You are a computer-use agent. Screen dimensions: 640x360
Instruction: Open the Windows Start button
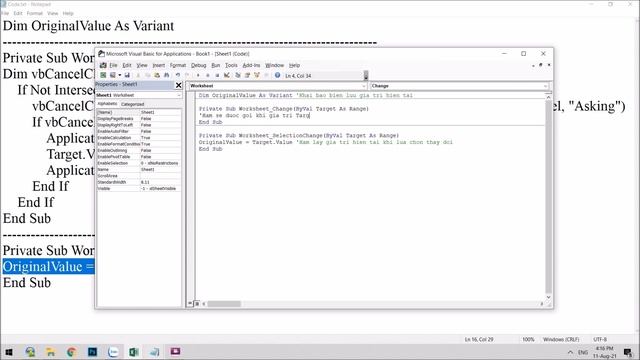pyautogui.click(x=9, y=351)
